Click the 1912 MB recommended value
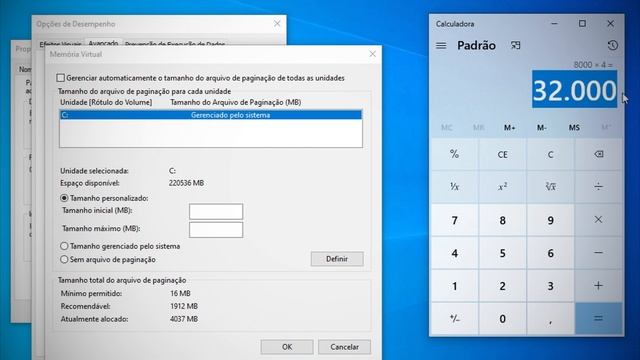Image resolution: width=640 pixels, height=360 pixels. pyautogui.click(x=184, y=306)
